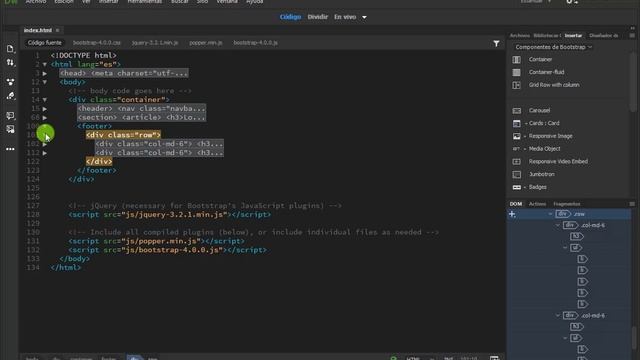Click the Responsive Video Embed icon

(516, 162)
